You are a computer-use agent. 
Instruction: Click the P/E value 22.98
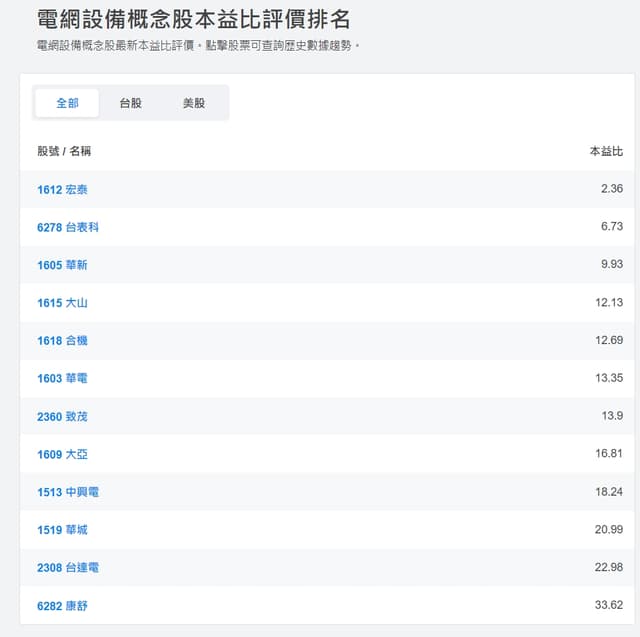click(609, 567)
